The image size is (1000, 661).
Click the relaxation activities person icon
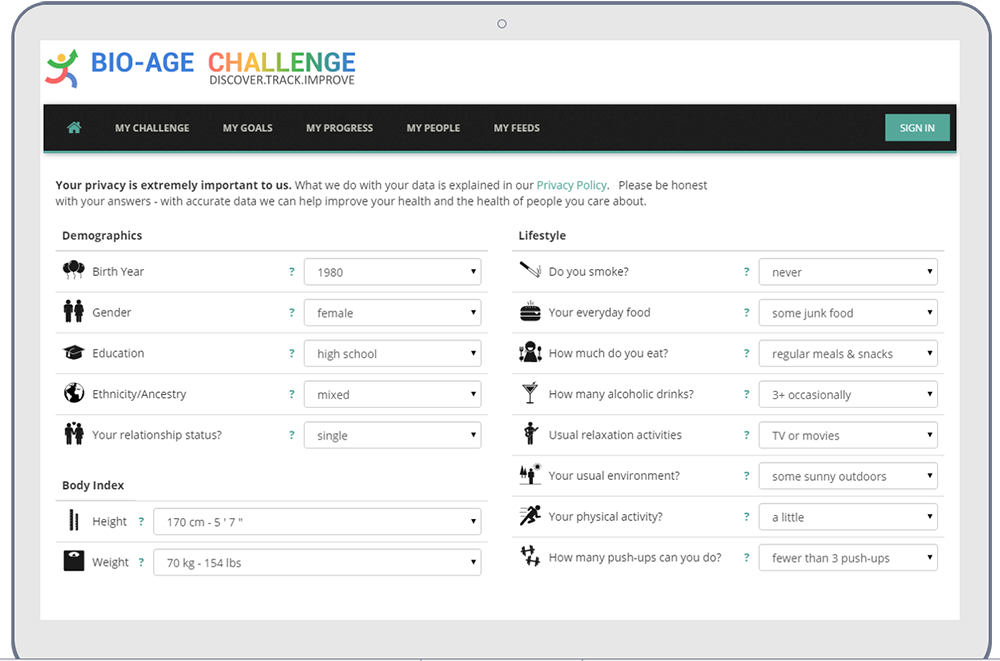[530, 433]
